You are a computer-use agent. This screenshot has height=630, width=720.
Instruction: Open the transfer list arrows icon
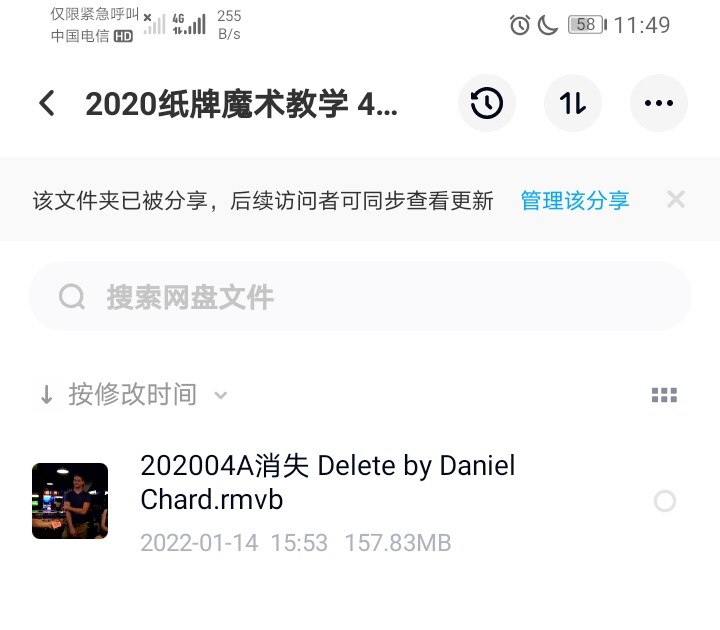pyautogui.click(x=573, y=103)
